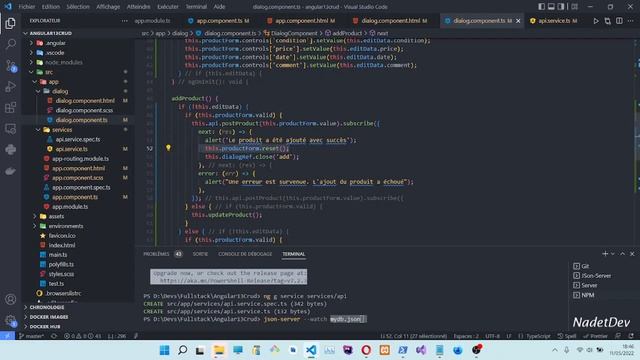This screenshot has width=640, height=360.
Task: Open the Explorer view in the activity bar
Action: [x=10, y=23]
